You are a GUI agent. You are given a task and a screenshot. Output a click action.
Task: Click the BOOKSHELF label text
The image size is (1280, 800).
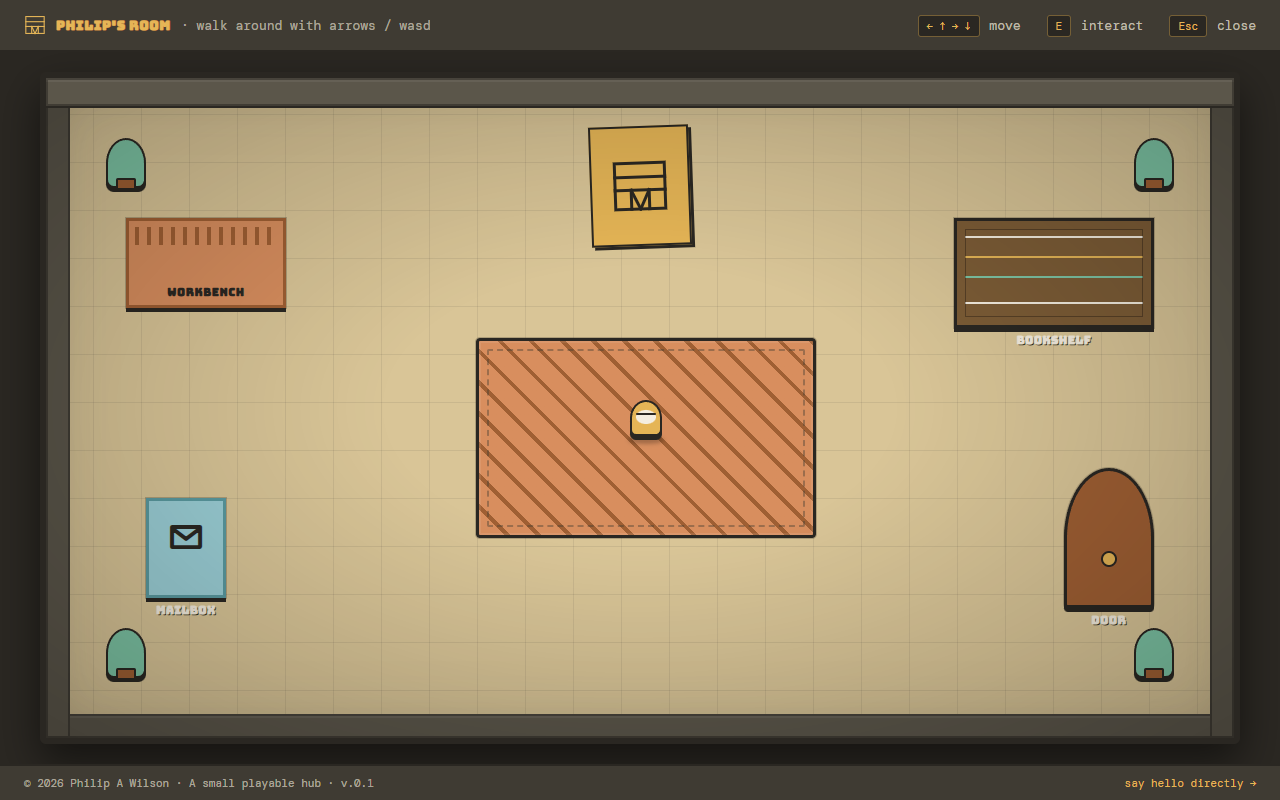(x=1054, y=340)
